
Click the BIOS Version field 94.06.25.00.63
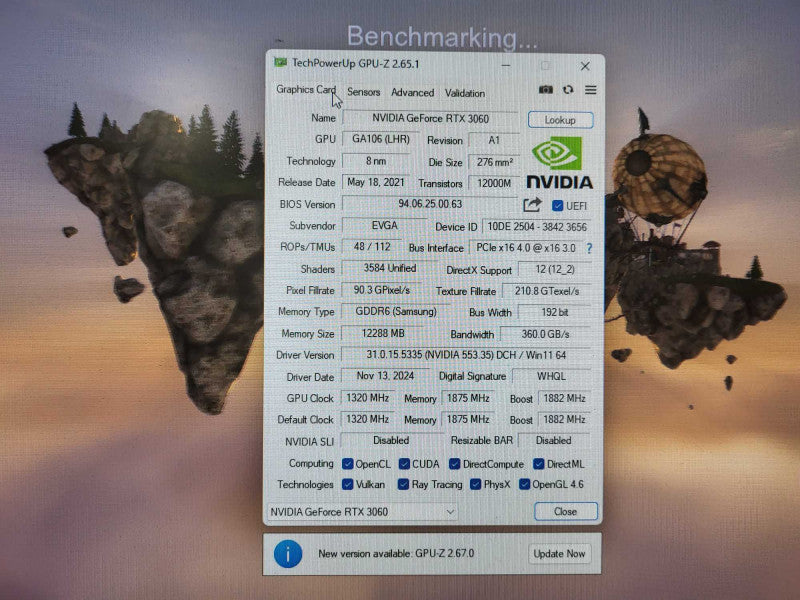point(430,204)
